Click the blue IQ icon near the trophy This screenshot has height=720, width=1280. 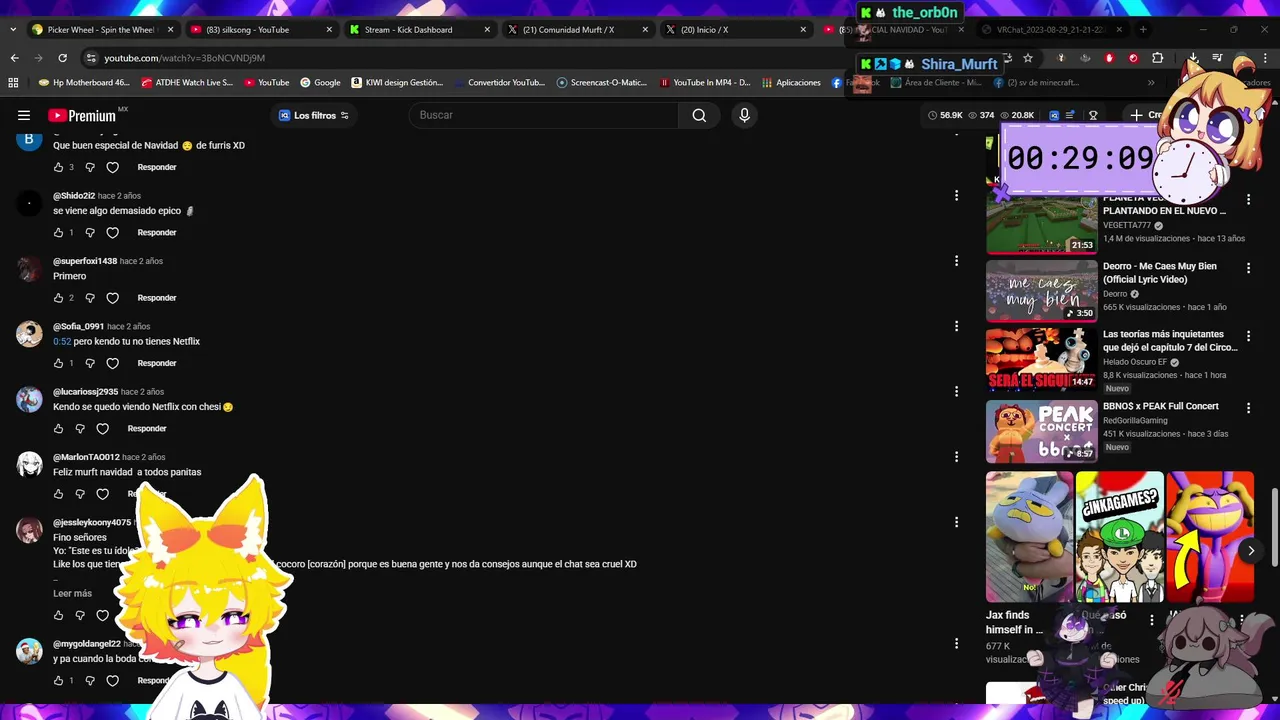click(x=1054, y=115)
